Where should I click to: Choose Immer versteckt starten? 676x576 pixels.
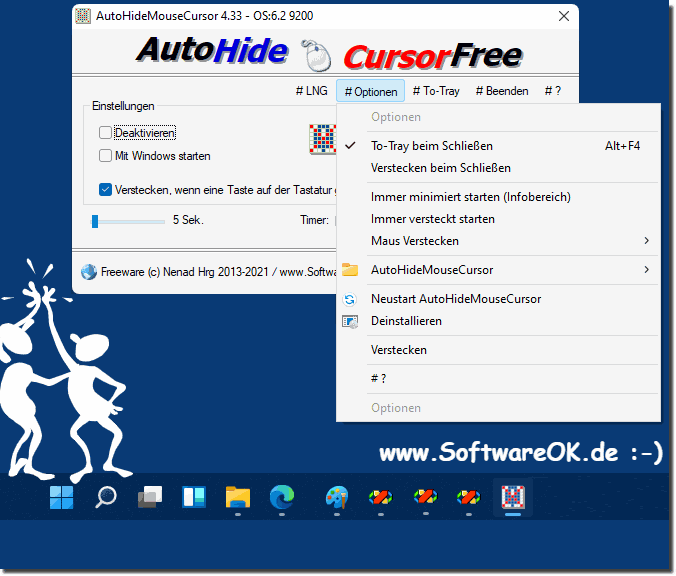498,219
